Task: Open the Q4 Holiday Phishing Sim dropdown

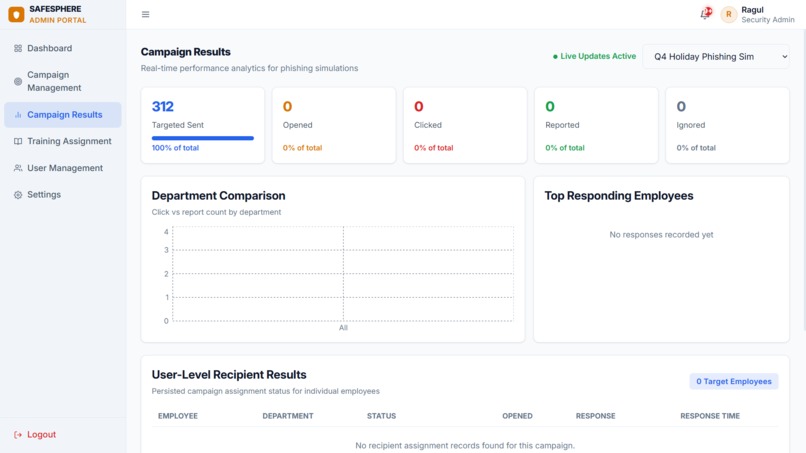Action: [x=716, y=57]
